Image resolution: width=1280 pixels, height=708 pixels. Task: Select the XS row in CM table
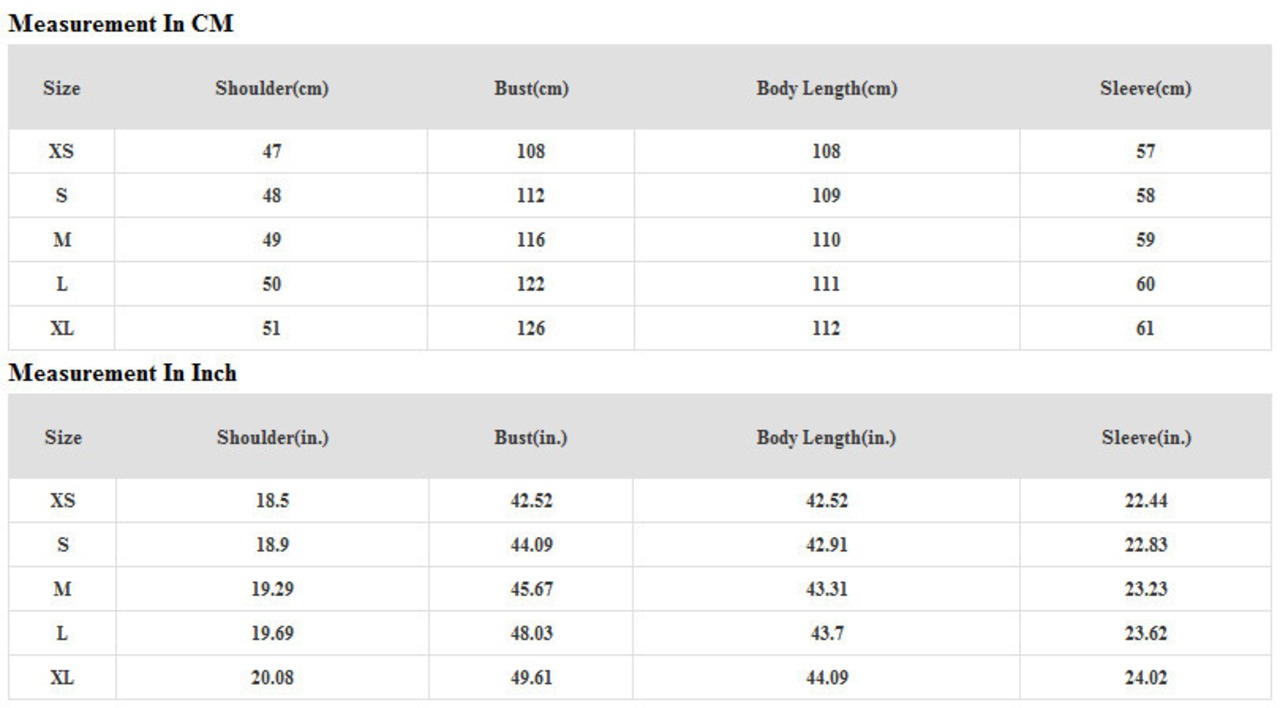click(x=61, y=152)
